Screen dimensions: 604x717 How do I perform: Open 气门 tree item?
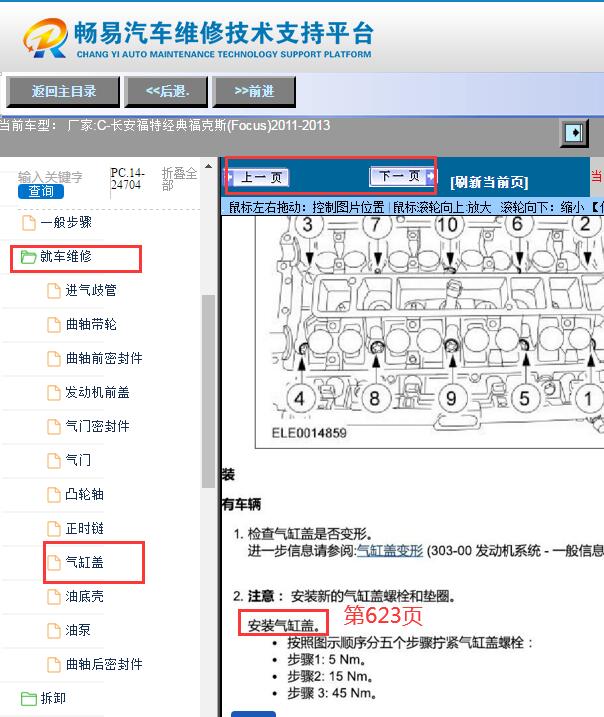pyautogui.click(x=78, y=460)
